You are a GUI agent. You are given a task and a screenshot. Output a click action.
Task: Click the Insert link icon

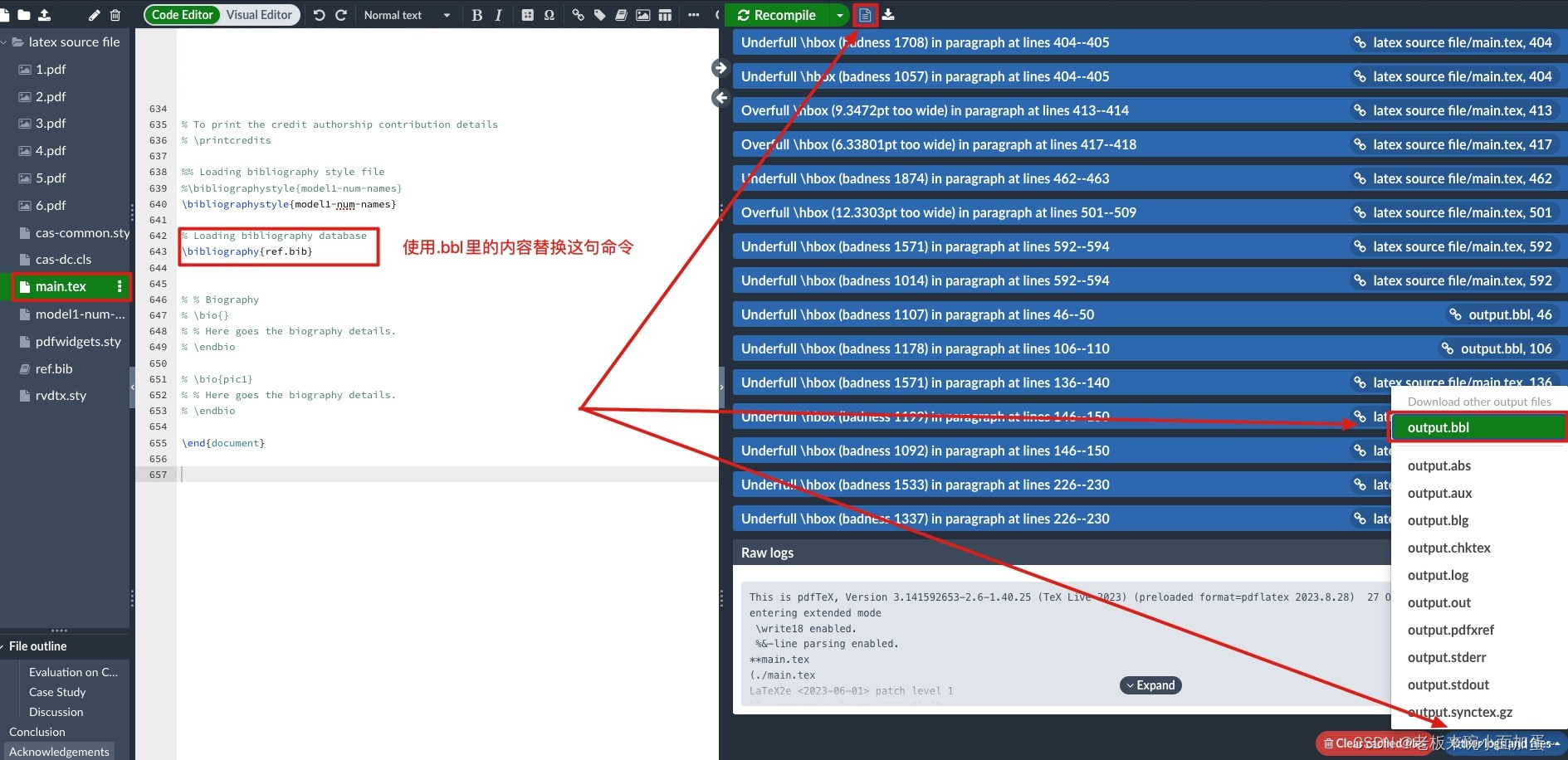(x=579, y=15)
